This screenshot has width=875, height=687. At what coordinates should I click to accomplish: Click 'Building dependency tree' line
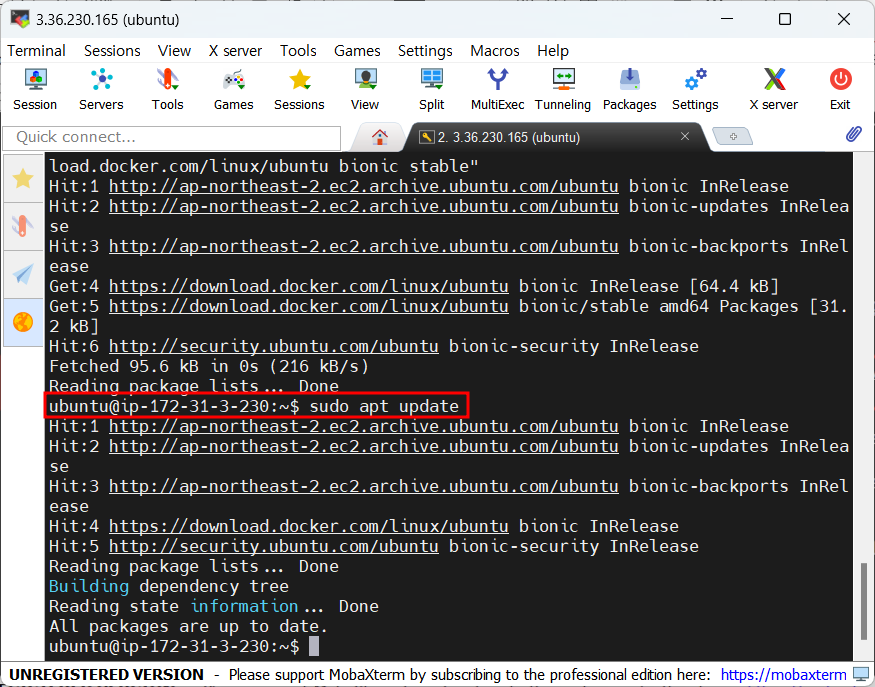[x=169, y=587]
